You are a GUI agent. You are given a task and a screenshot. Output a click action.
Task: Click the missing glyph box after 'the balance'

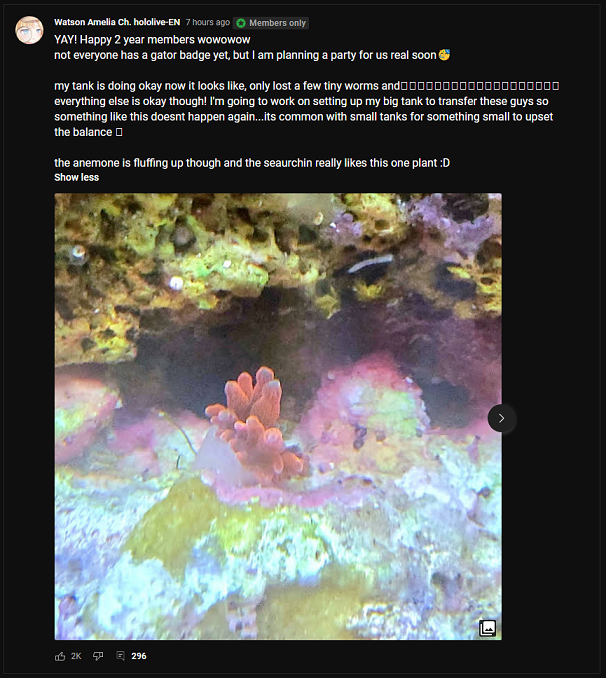(119, 132)
